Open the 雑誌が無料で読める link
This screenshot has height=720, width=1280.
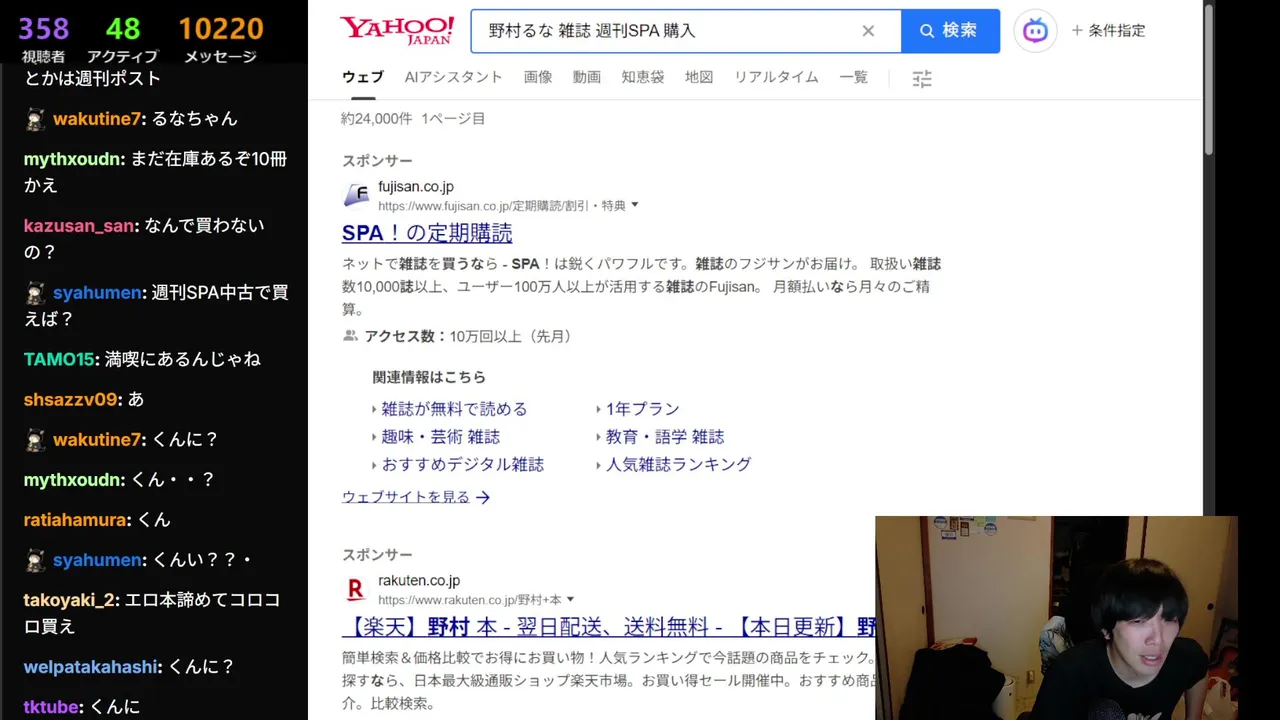(454, 409)
